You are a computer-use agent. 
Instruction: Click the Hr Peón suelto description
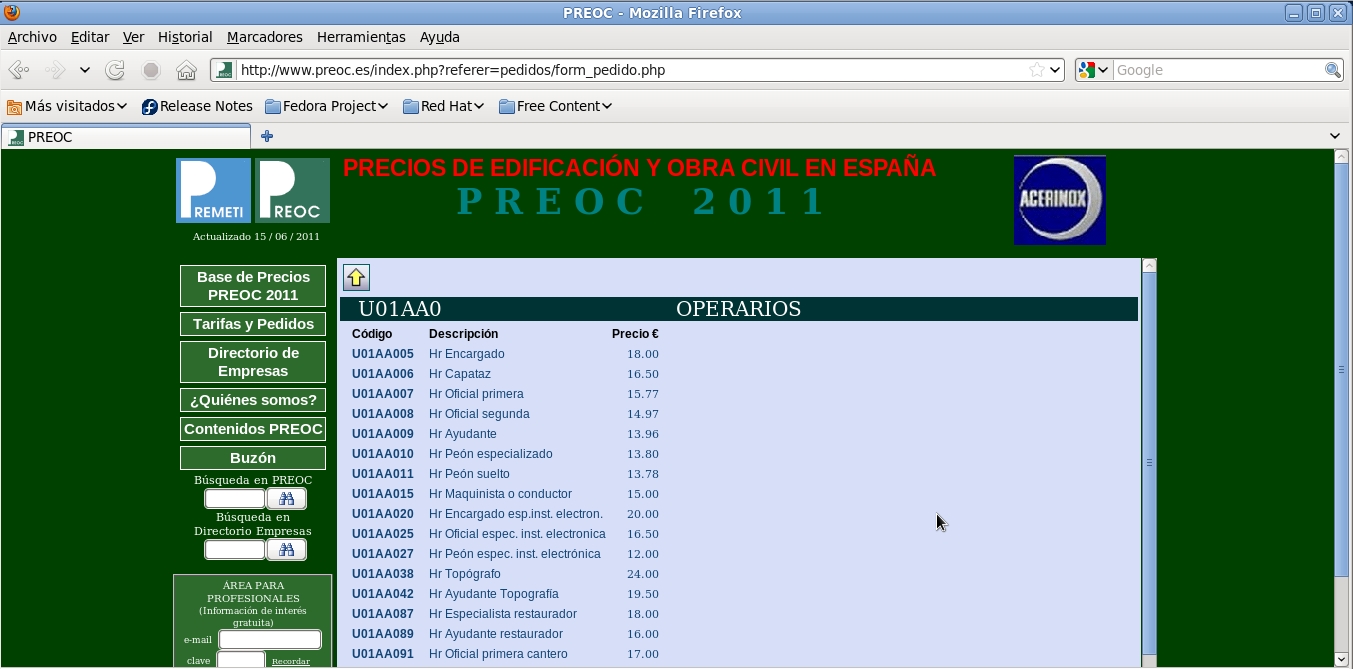(469, 474)
